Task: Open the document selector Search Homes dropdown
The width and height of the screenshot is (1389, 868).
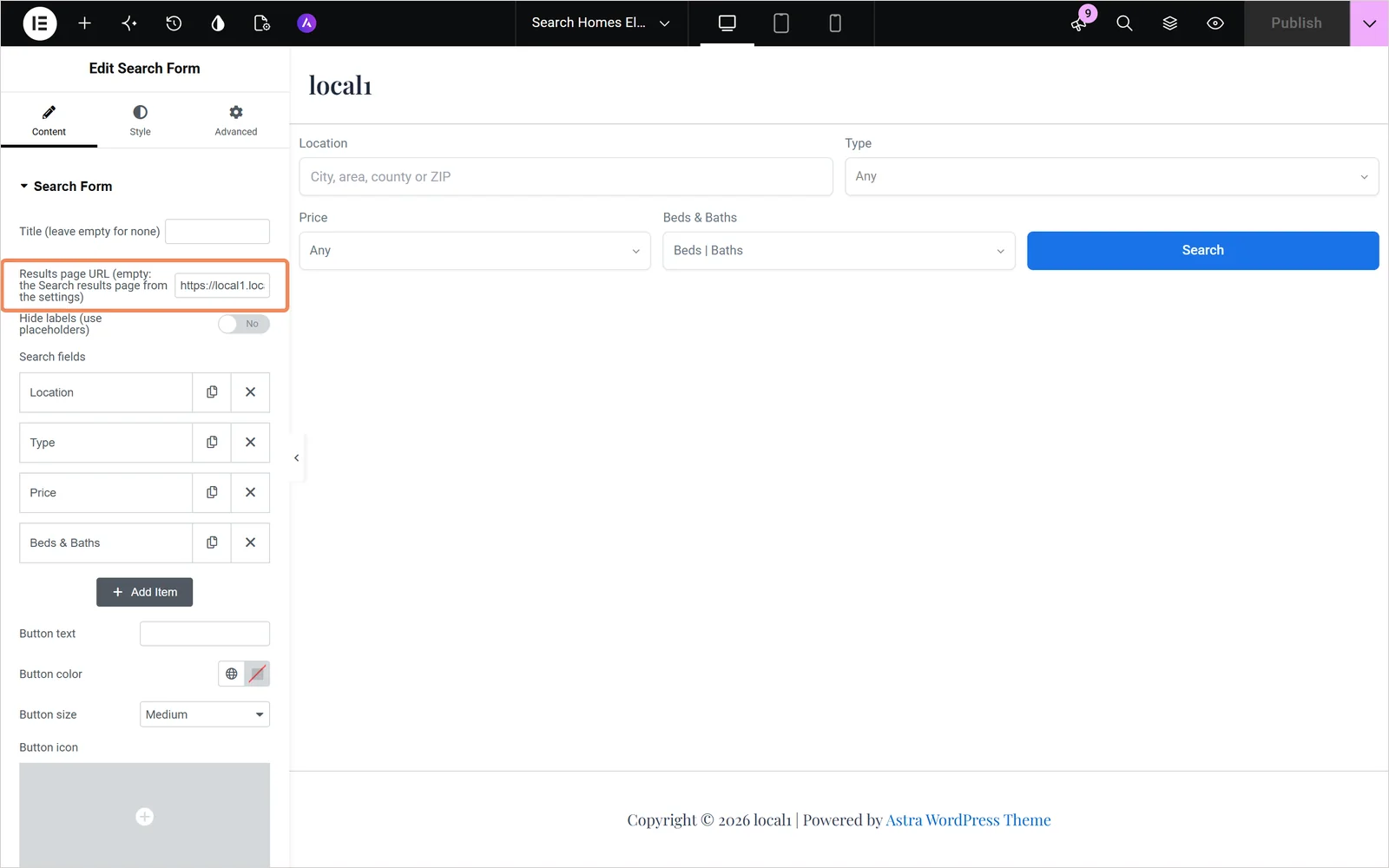Action: tap(601, 23)
